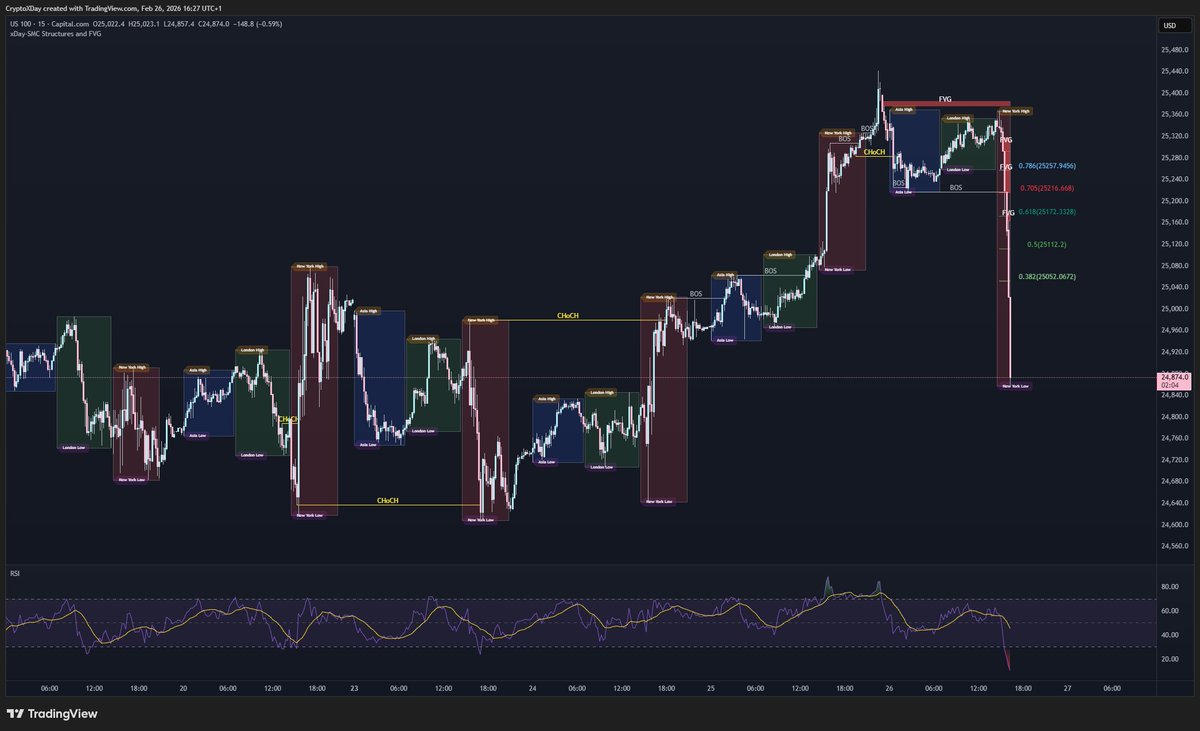This screenshot has width=1200, height=731.
Task: Click the 60.00 level on the RSI axis
Action: pyautogui.click(x=1169, y=610)
